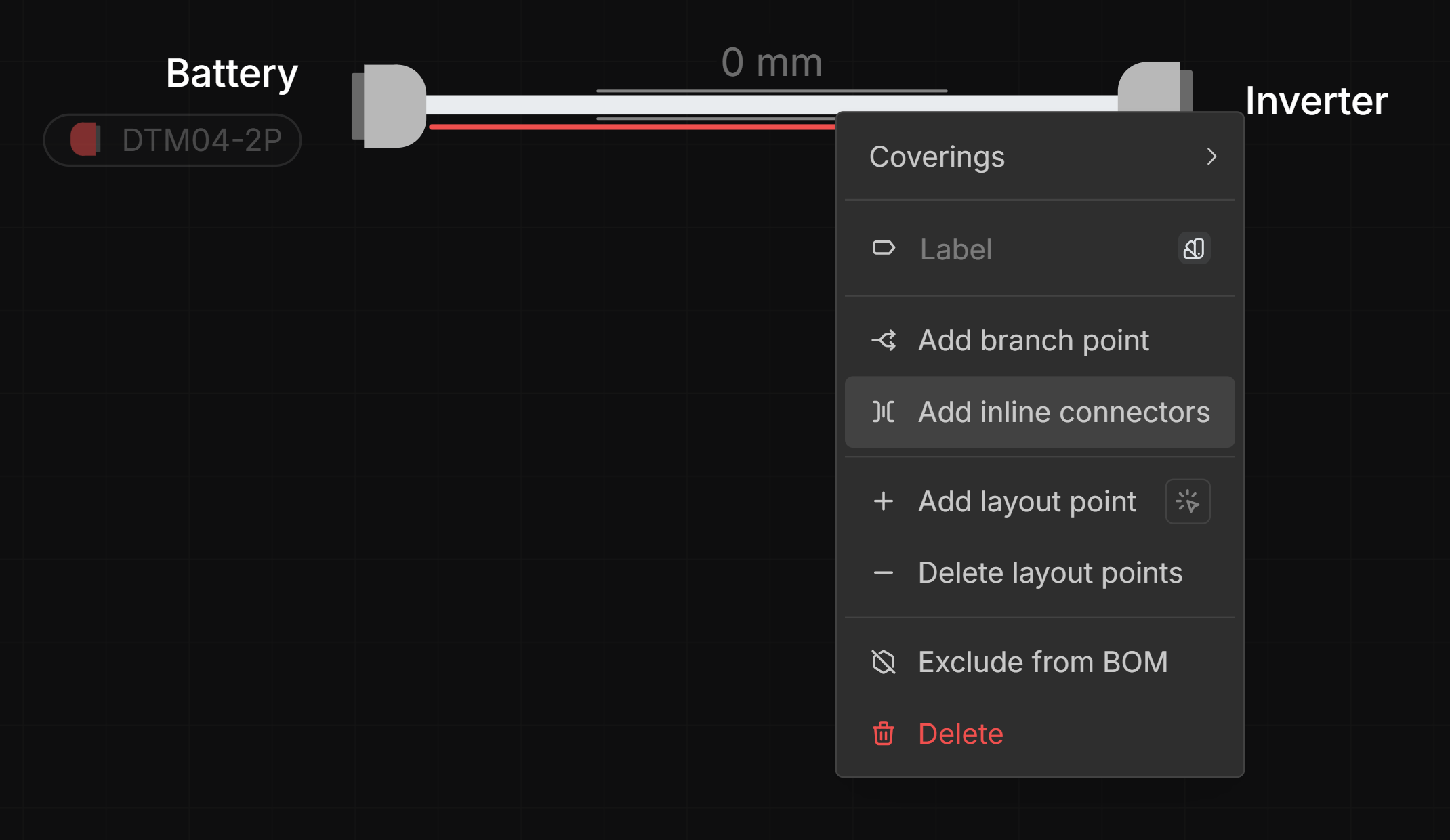Click the red Delete option

tap(960, 734)
